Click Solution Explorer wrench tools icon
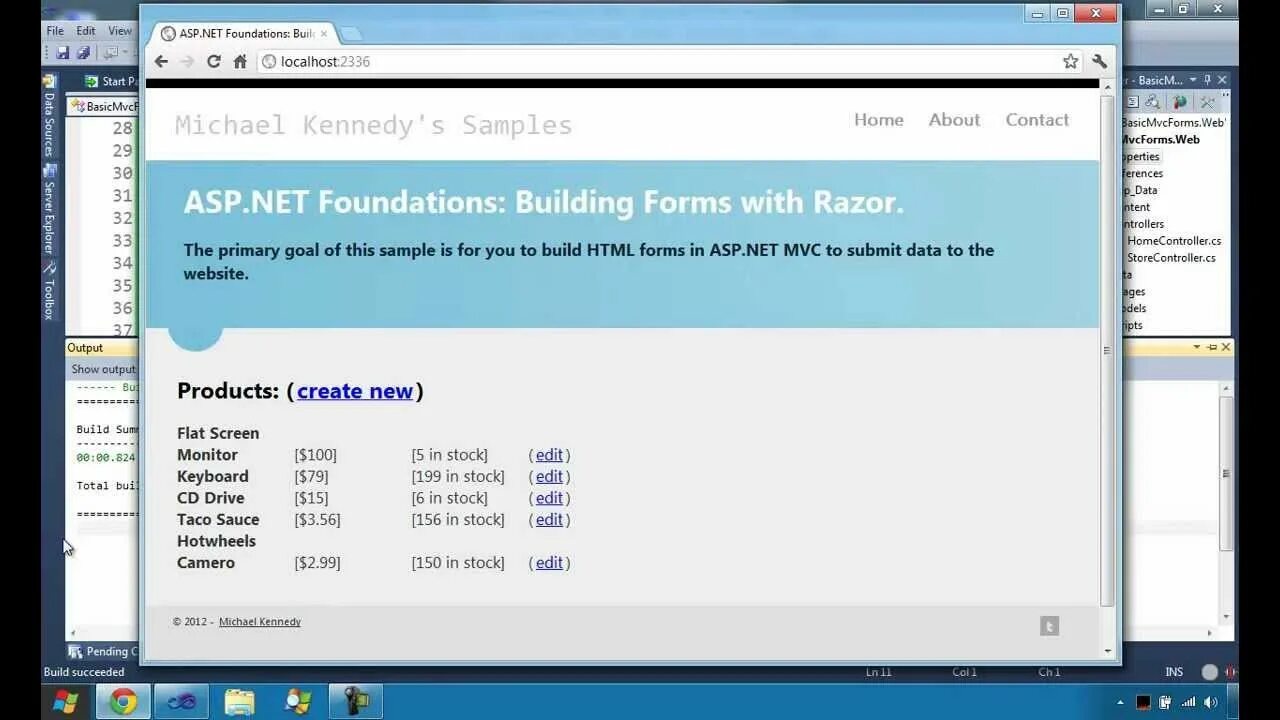Screen dimensions: 1280x720 pyautogui.click(x=1207, y=102)
